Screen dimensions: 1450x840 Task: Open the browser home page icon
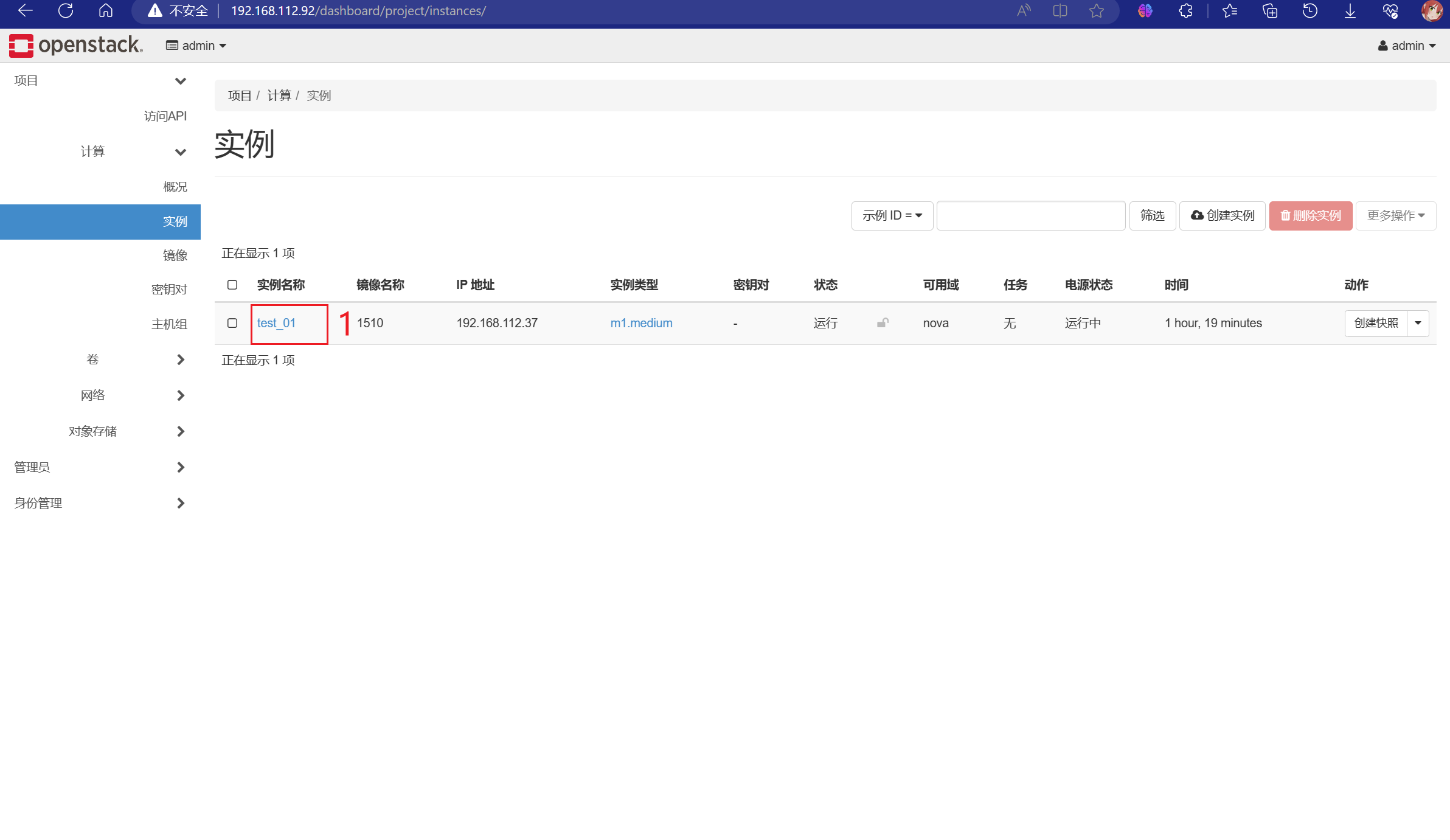105,10
